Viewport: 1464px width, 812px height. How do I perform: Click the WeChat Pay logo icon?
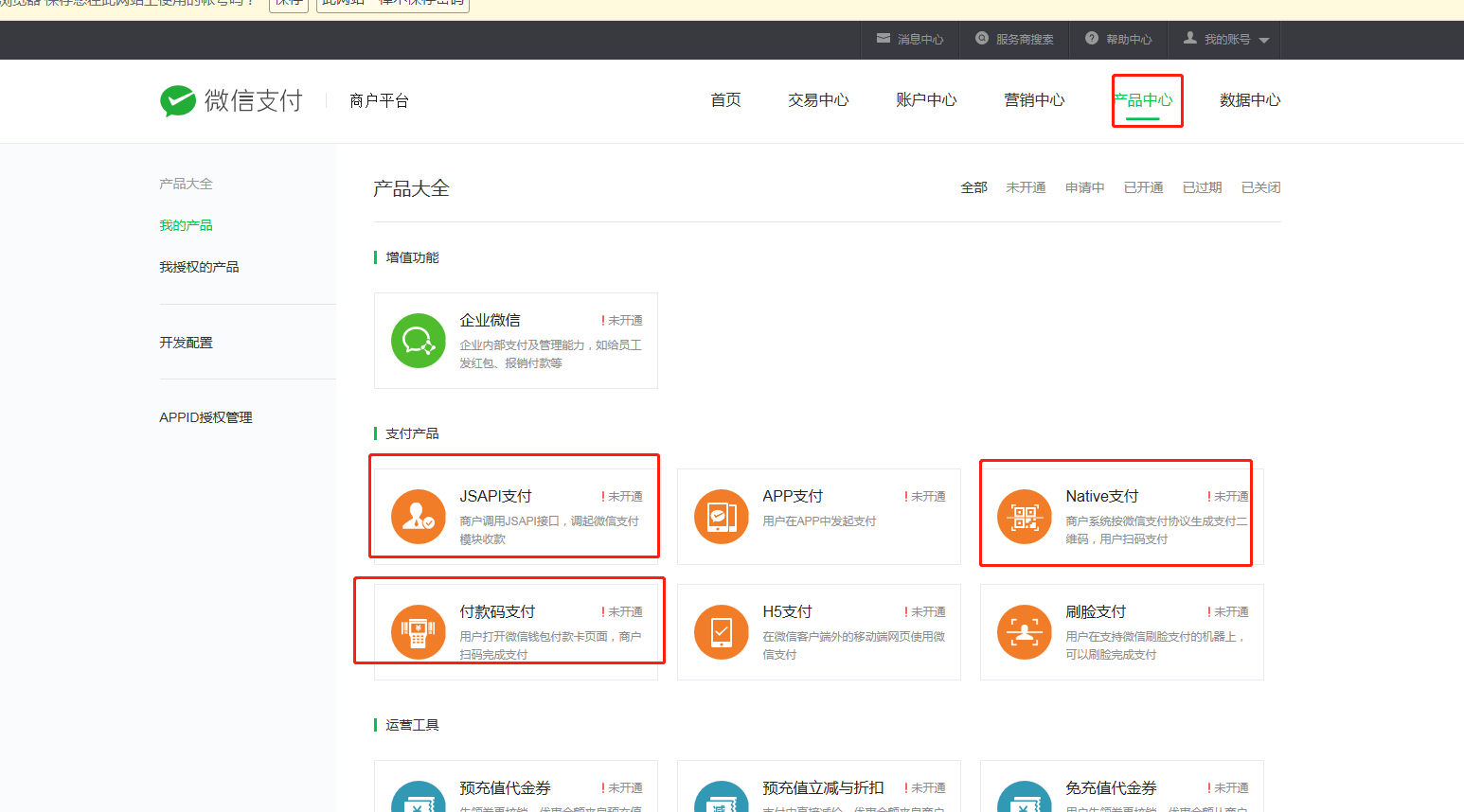[178, 100]
